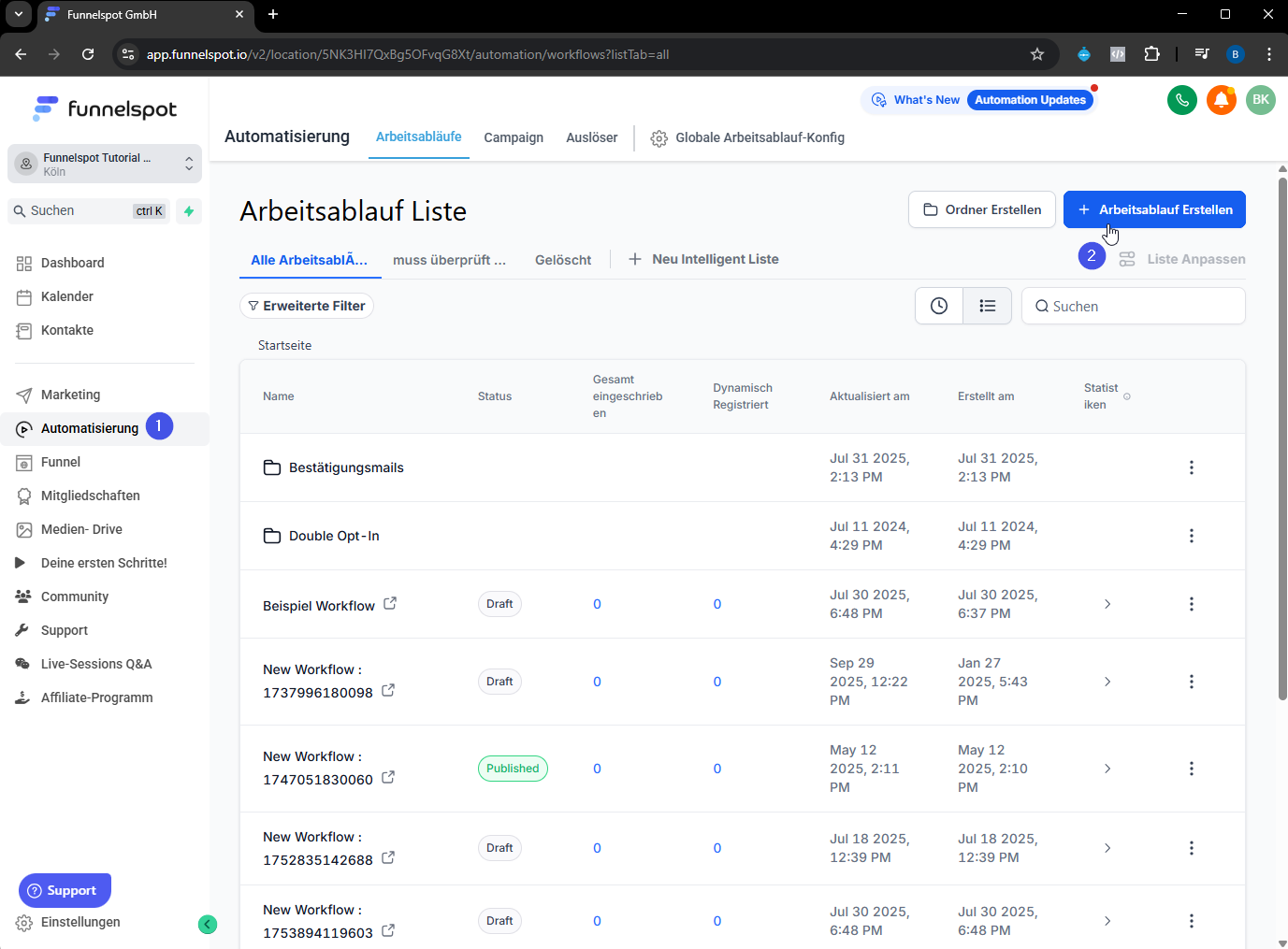The height and width of the screenshot is (949, 1288).
Task: Expand statistics for Beispiel Workflow row
Action: (1107, 604)
